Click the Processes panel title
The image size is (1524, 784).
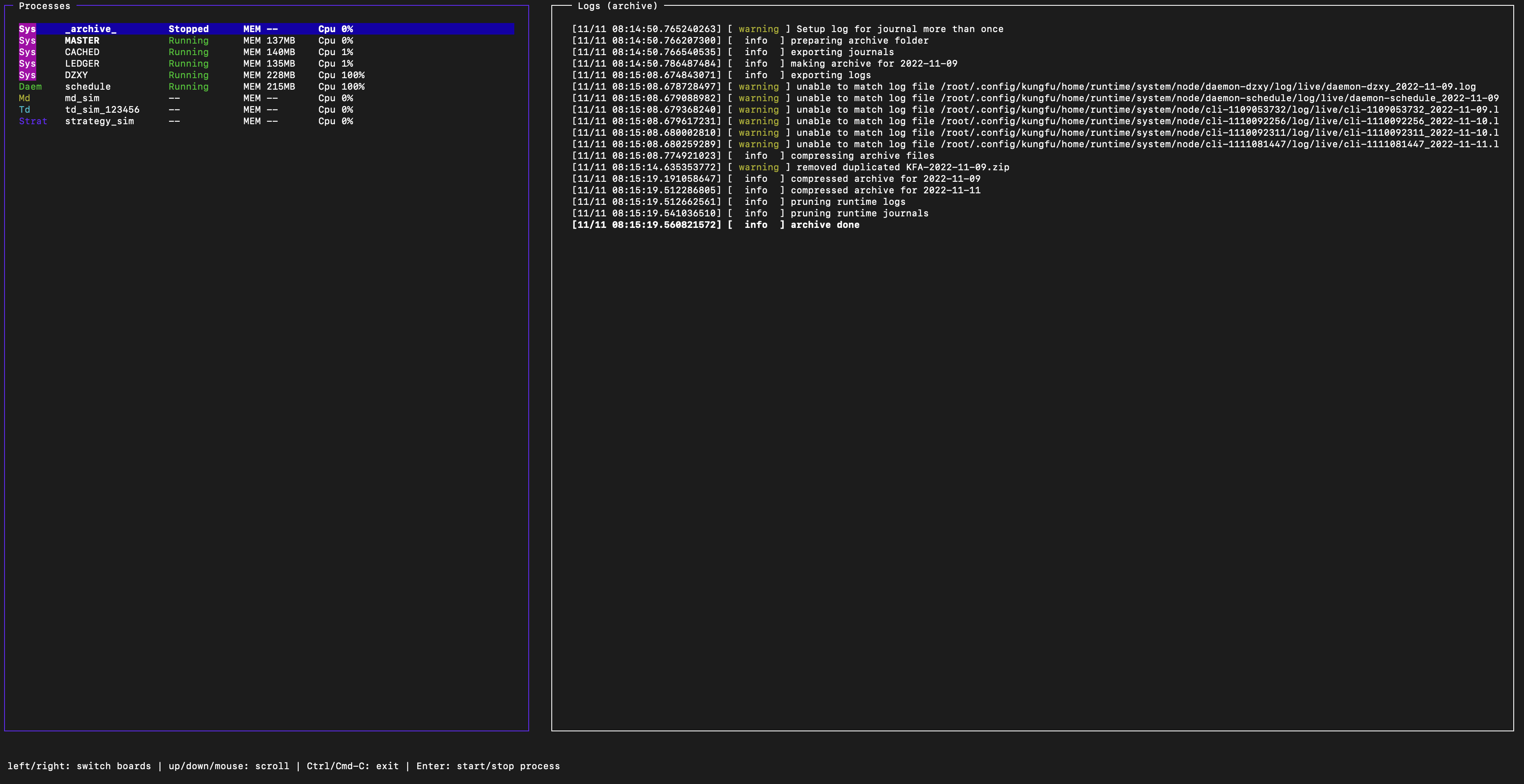tap(44, 6)
